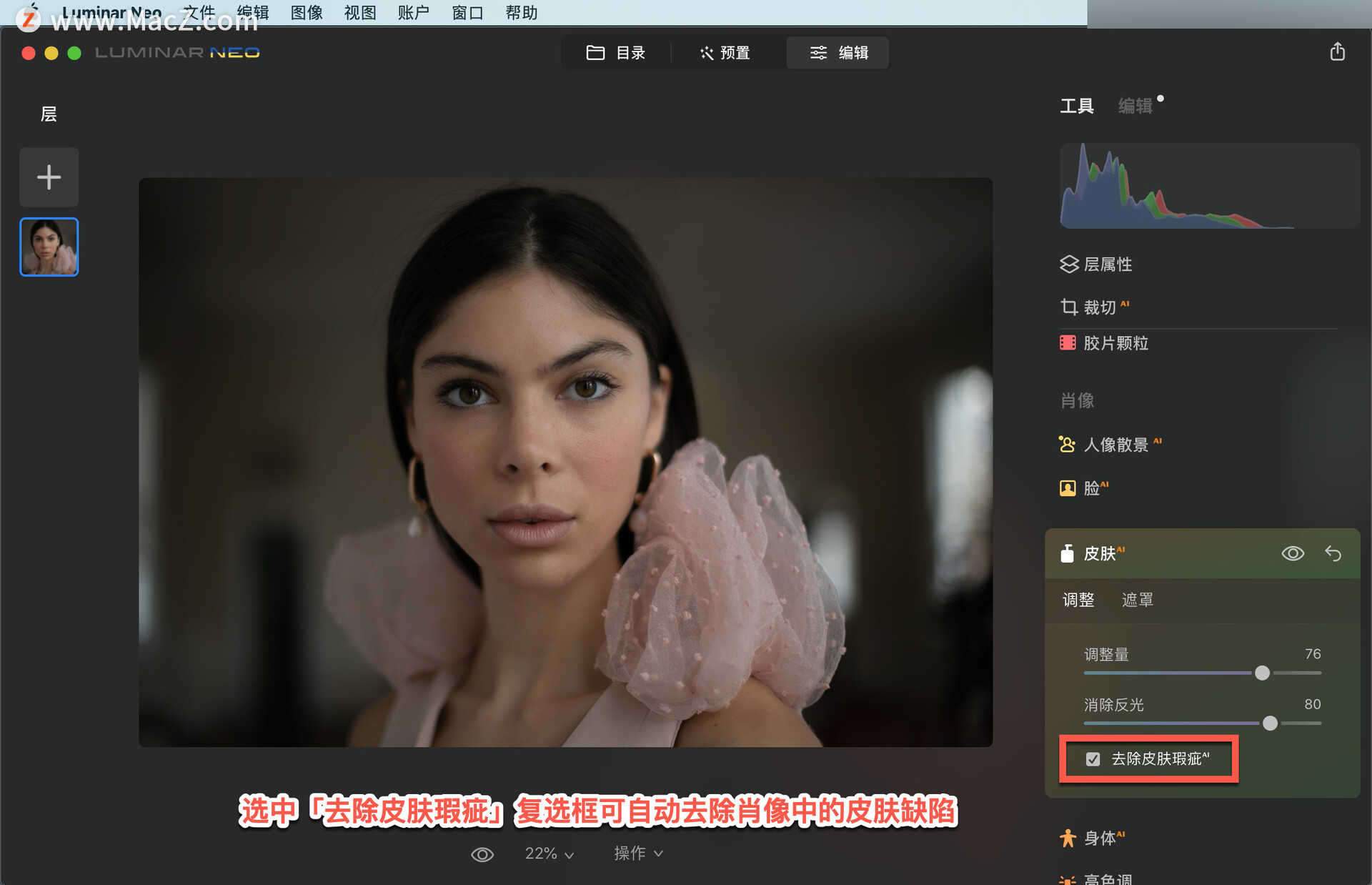Select the portrait layer thumbnail
1372x885 pixels.
point(49,247)
